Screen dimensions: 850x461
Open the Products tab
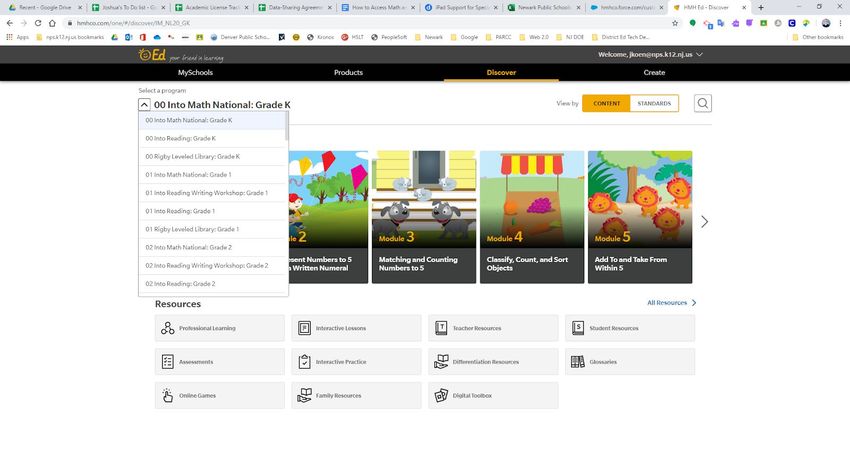348,72
